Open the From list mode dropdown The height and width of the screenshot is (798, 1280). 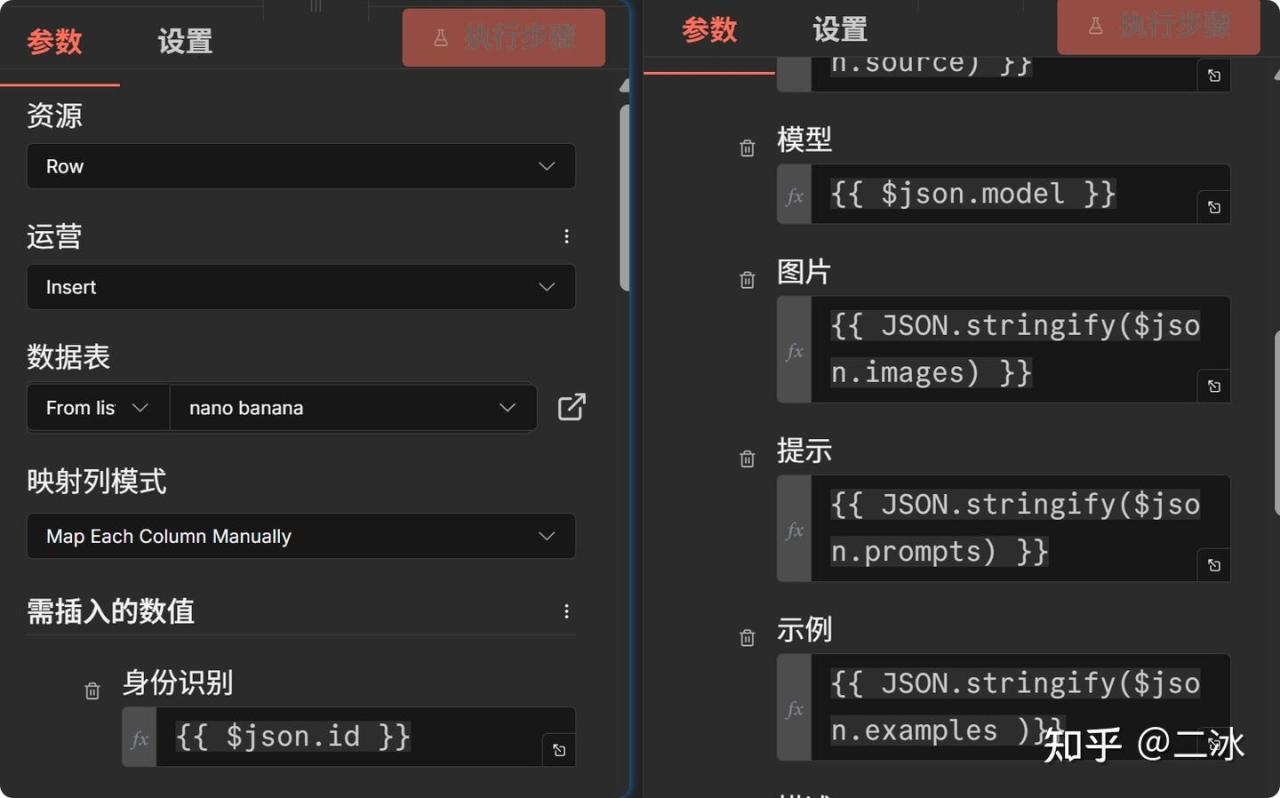(x=97, y=408)
